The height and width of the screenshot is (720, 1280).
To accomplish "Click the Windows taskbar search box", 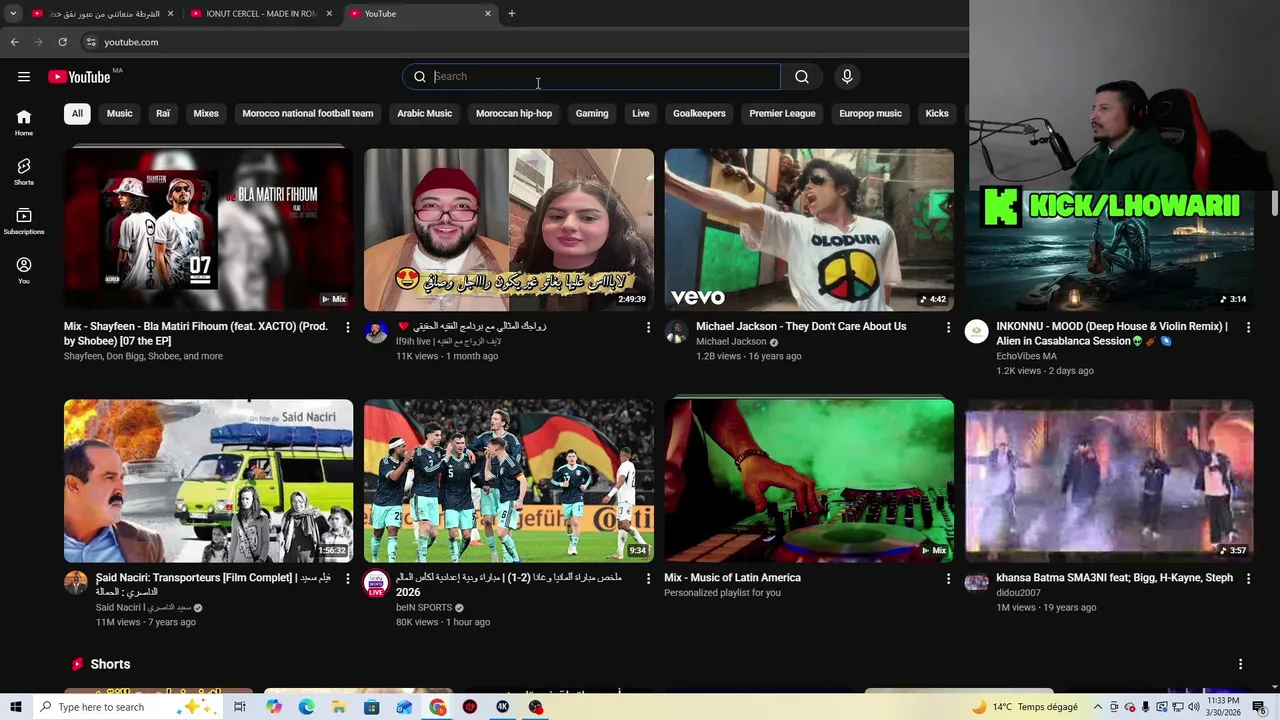I will click(x=126, y=707).
